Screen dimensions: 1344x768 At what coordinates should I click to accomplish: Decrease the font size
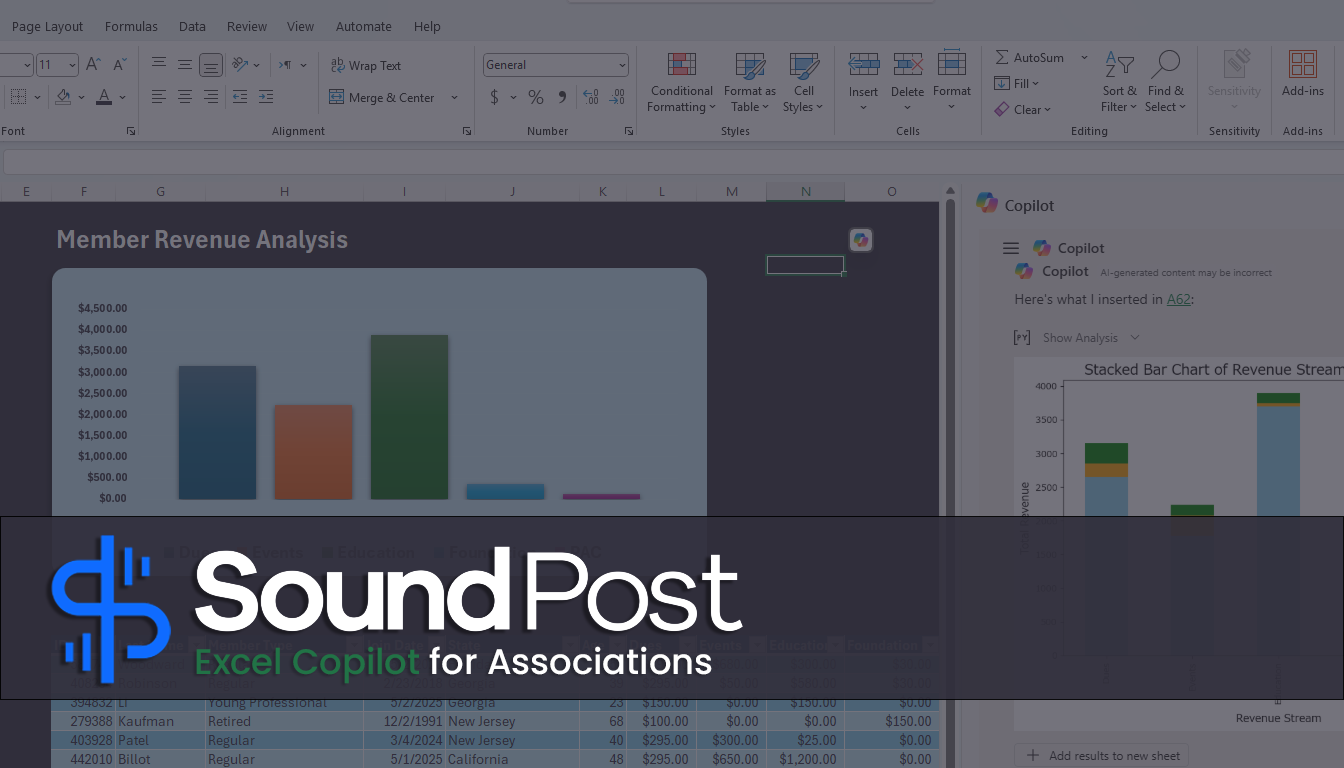coord(119,65)
